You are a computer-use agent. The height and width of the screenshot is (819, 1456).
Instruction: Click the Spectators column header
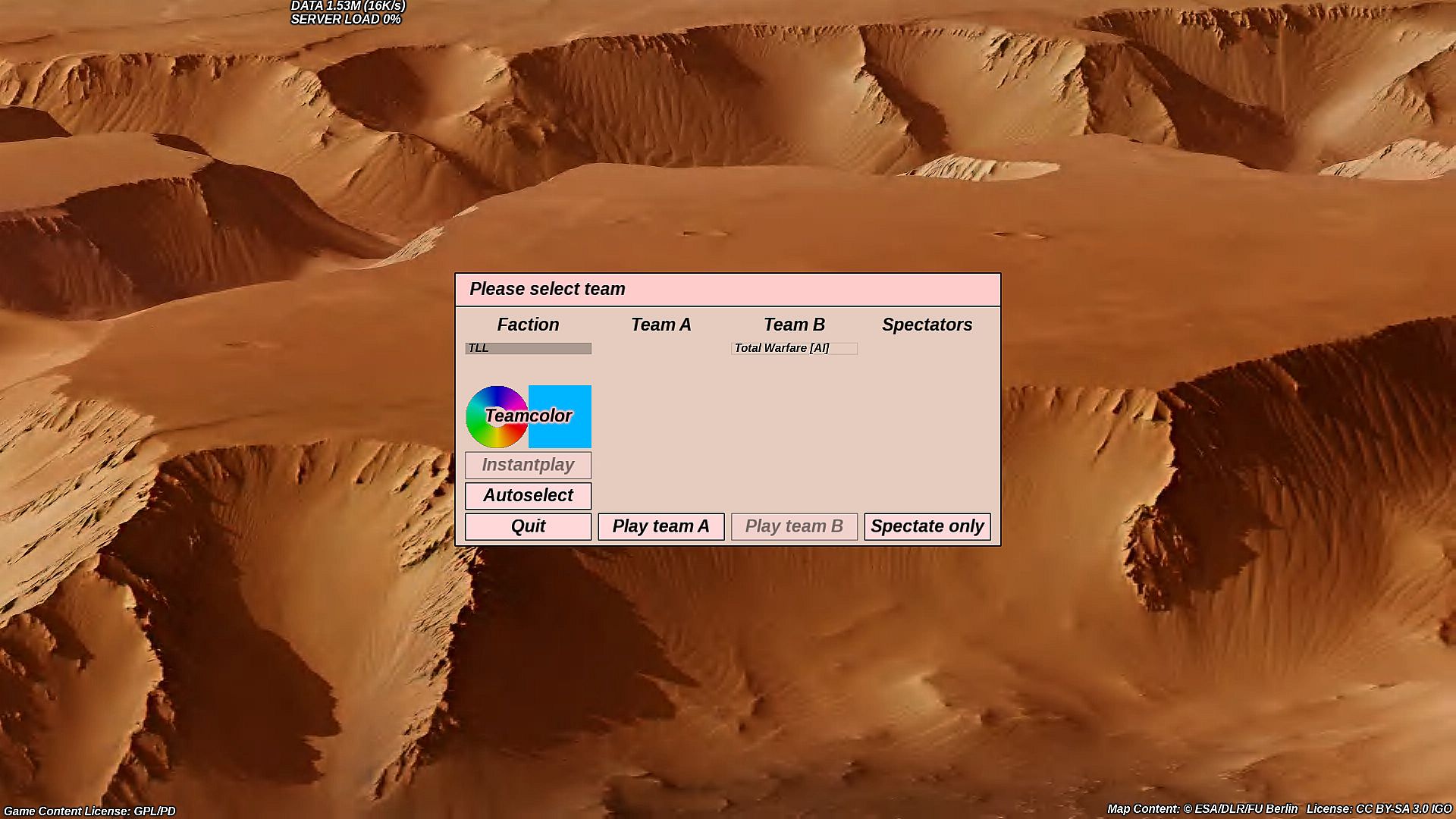click(927, 325)
